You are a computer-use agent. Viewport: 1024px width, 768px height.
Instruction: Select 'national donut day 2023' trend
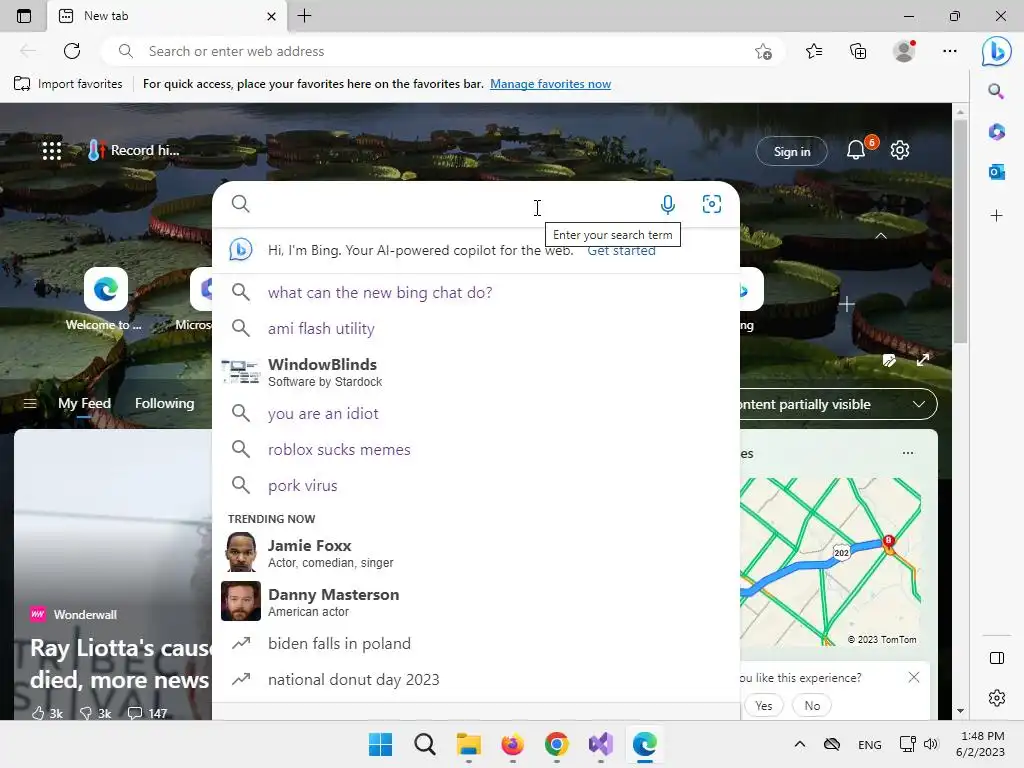click(476, 680)
